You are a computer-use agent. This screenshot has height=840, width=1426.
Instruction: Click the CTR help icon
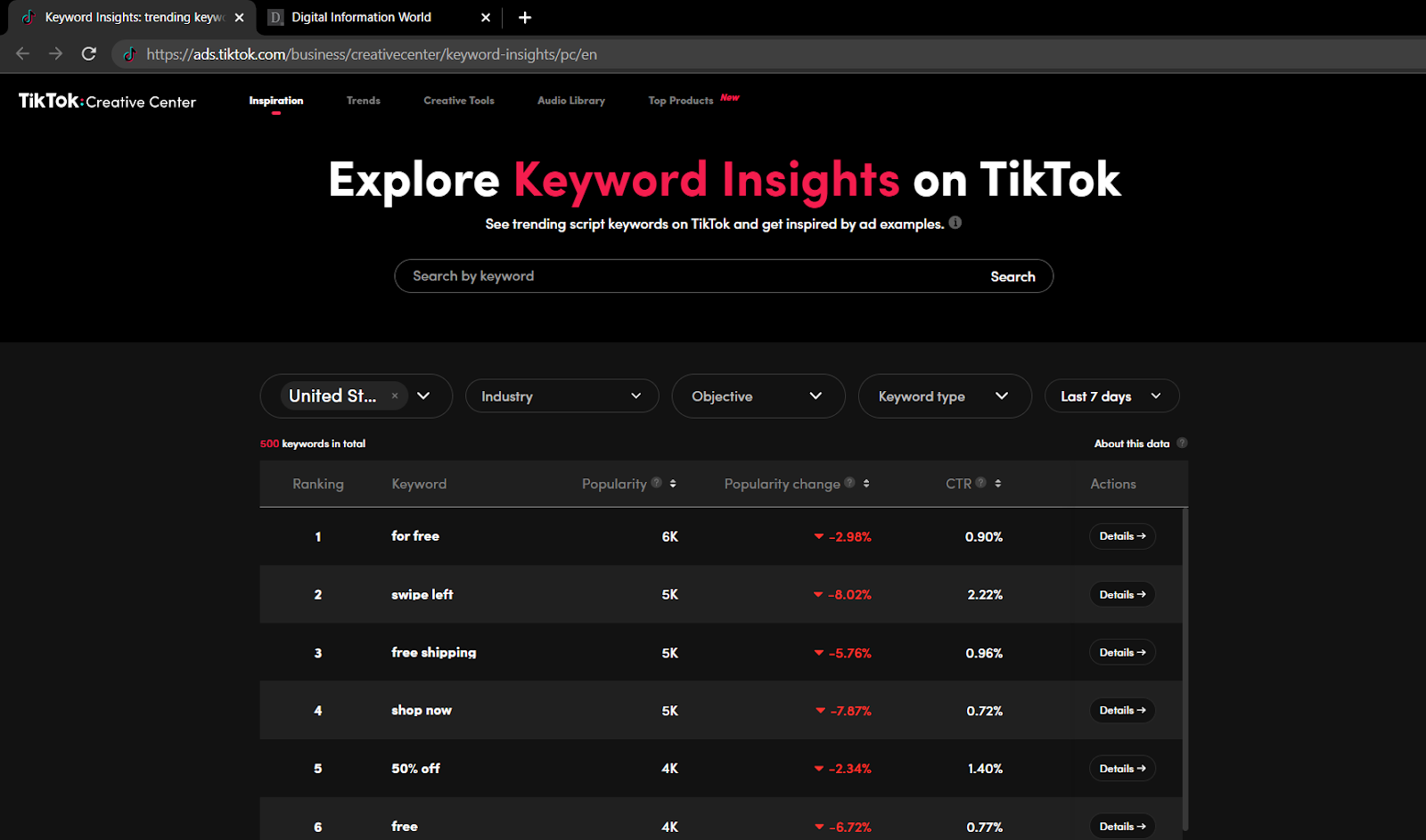tap(981, 483)
